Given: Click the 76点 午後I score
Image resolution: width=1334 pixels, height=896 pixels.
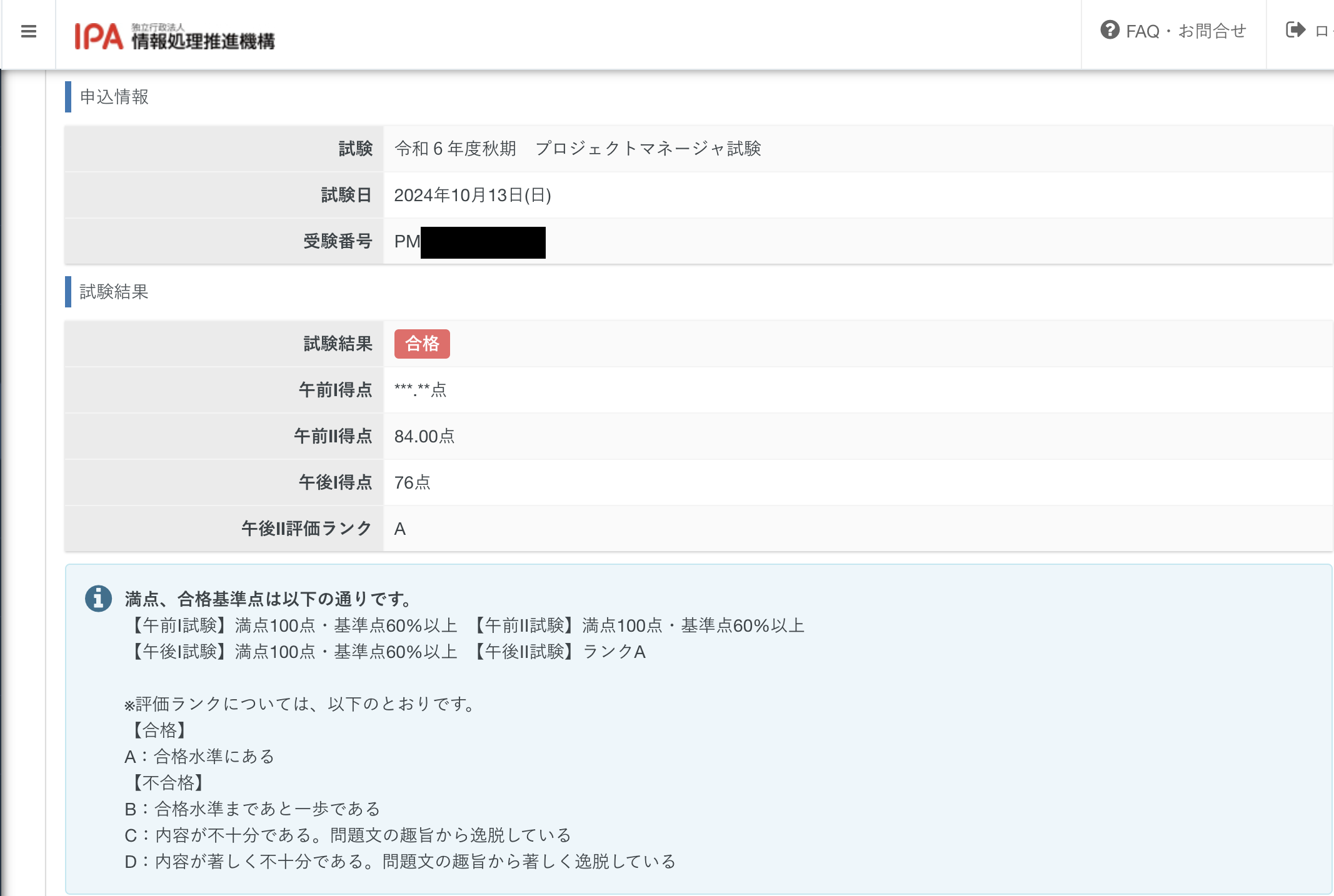Looking at the screenshot, I should (x=413, y=482).
